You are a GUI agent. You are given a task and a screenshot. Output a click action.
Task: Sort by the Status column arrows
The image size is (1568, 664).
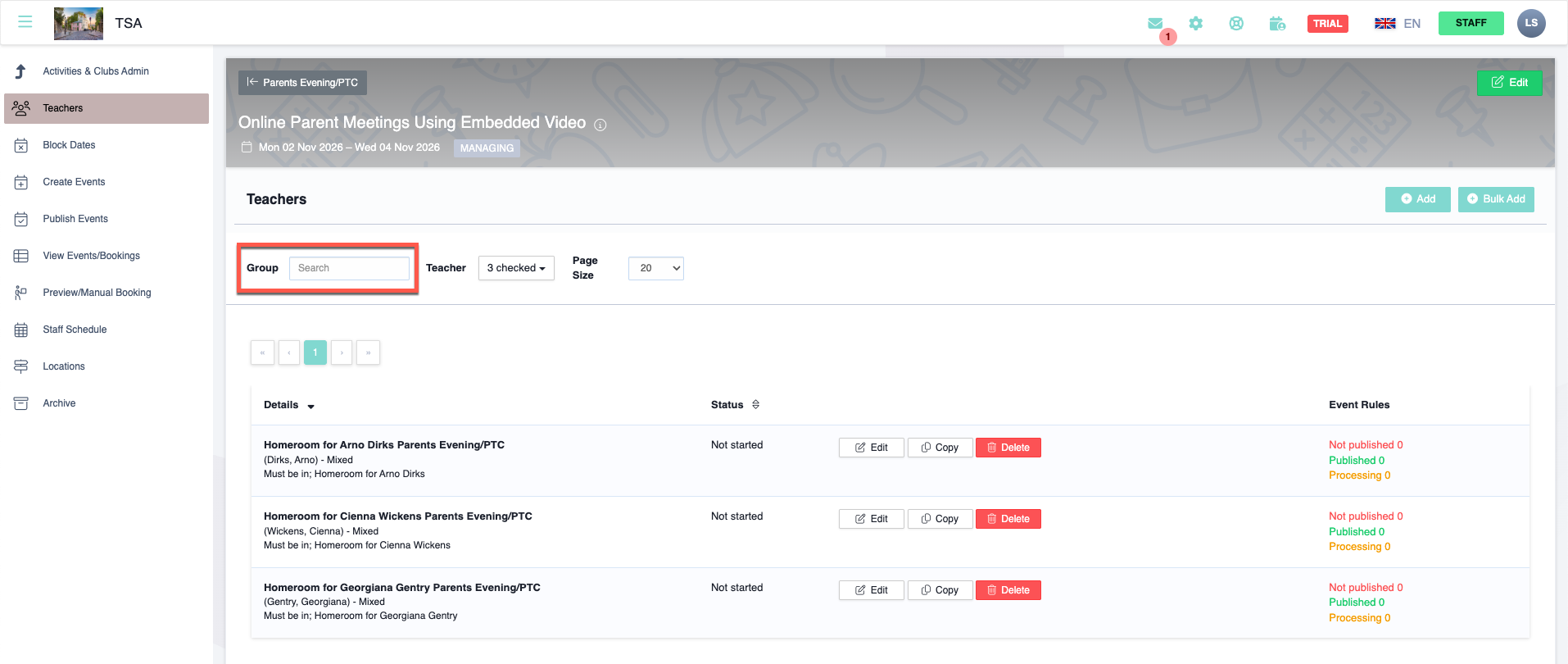(755, 404)
